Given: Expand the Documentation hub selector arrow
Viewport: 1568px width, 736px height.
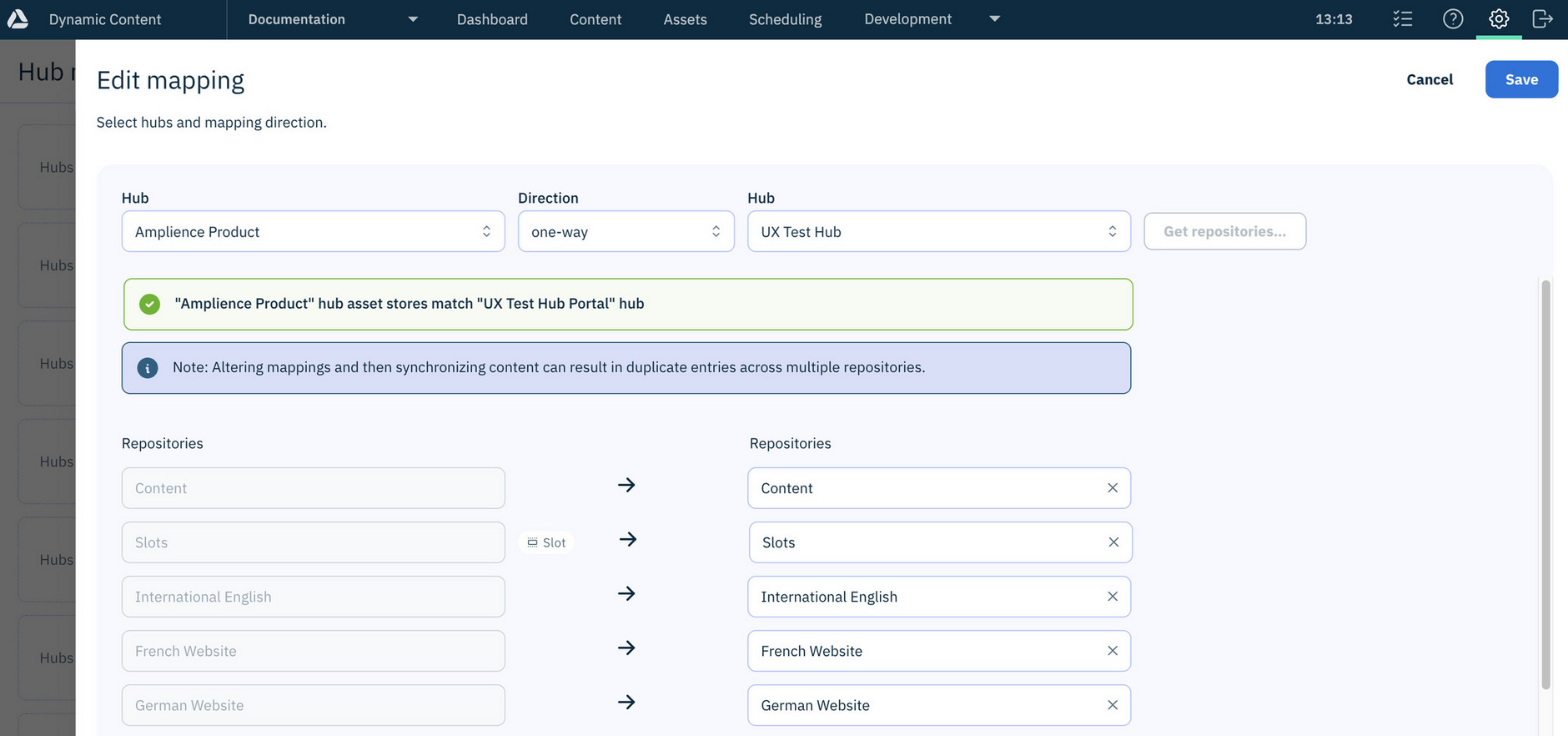Looking at the screenshot, I should click(x=413, y=19).
